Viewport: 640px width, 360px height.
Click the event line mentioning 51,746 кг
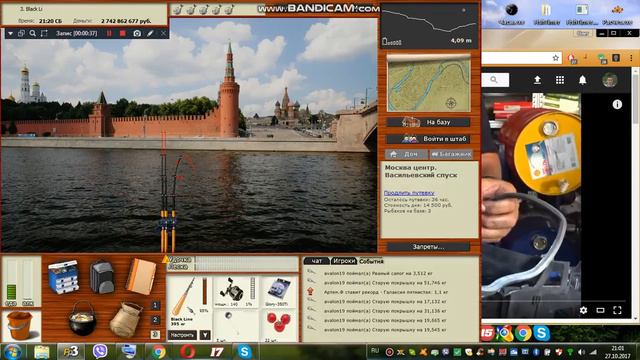click(x=384, y=283)
